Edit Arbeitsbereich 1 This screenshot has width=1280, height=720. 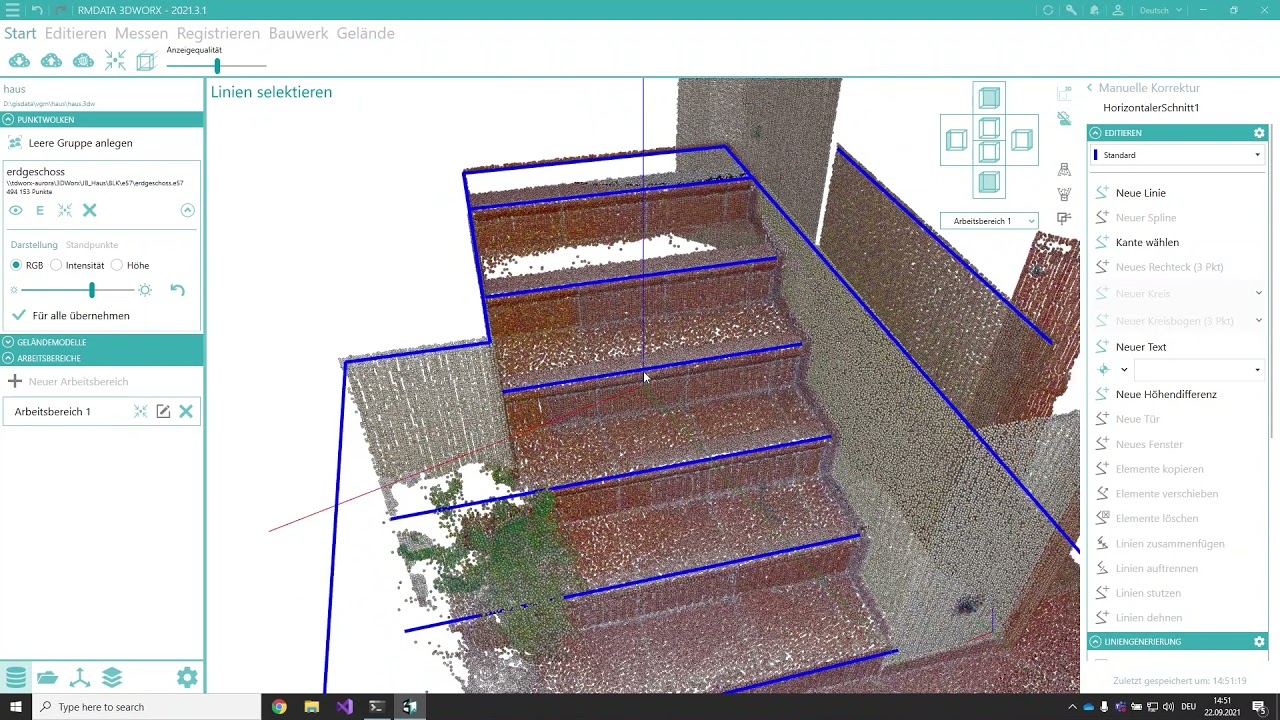pos(163,411)
